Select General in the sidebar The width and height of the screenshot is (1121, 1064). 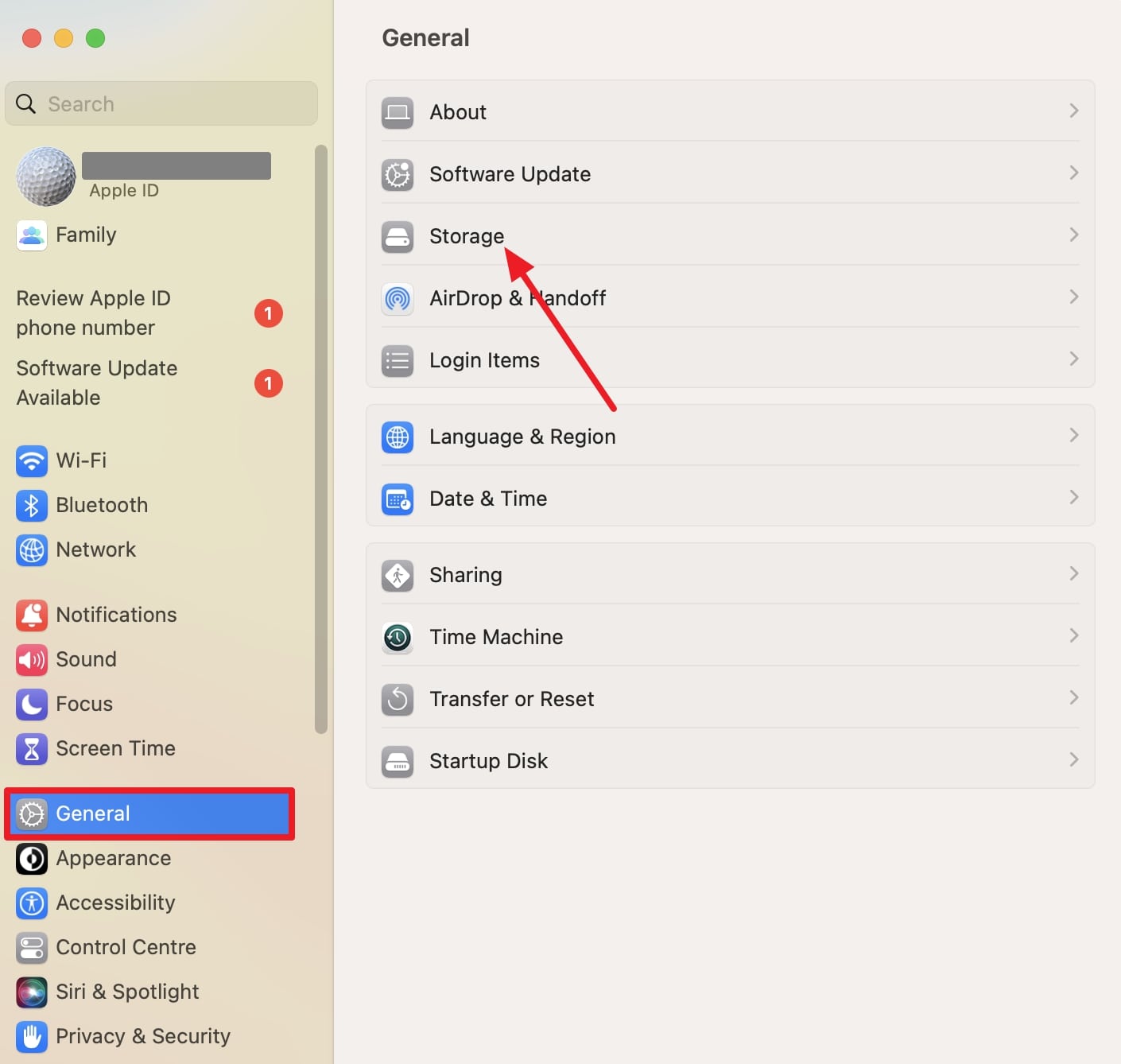tap(149, 814)
